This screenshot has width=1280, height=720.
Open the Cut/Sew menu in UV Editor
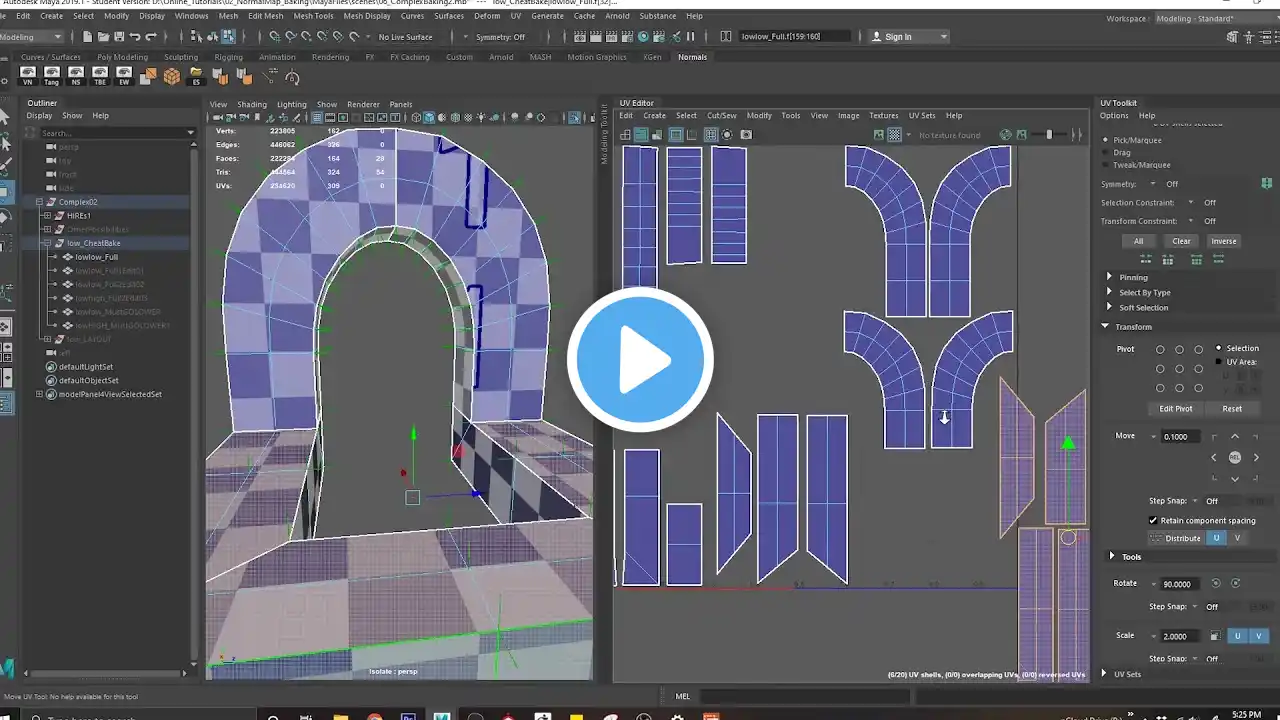click(721, 116)
